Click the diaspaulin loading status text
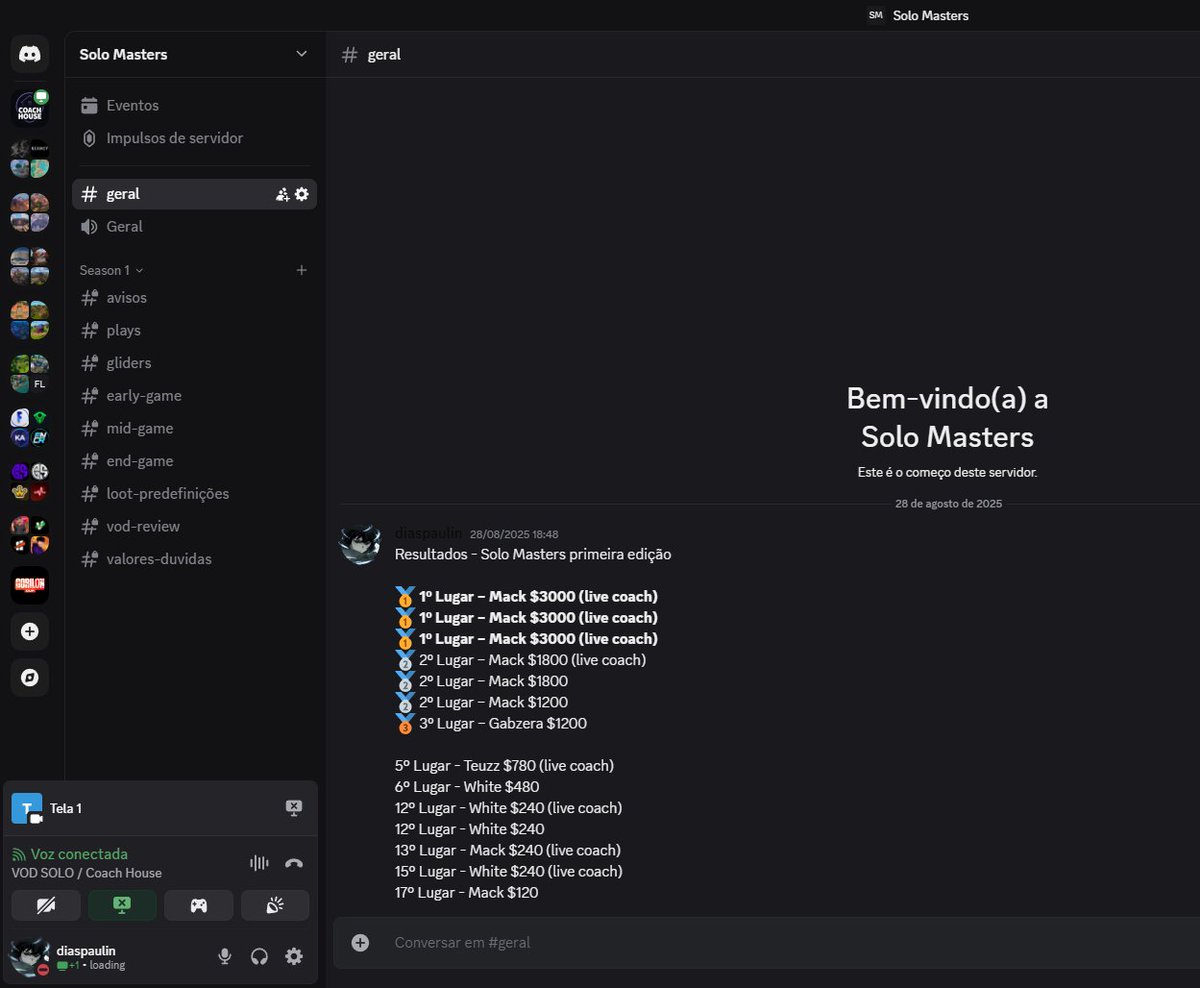Image resolution: width=1200 pixels, height=988 pixels. (91, 966)
